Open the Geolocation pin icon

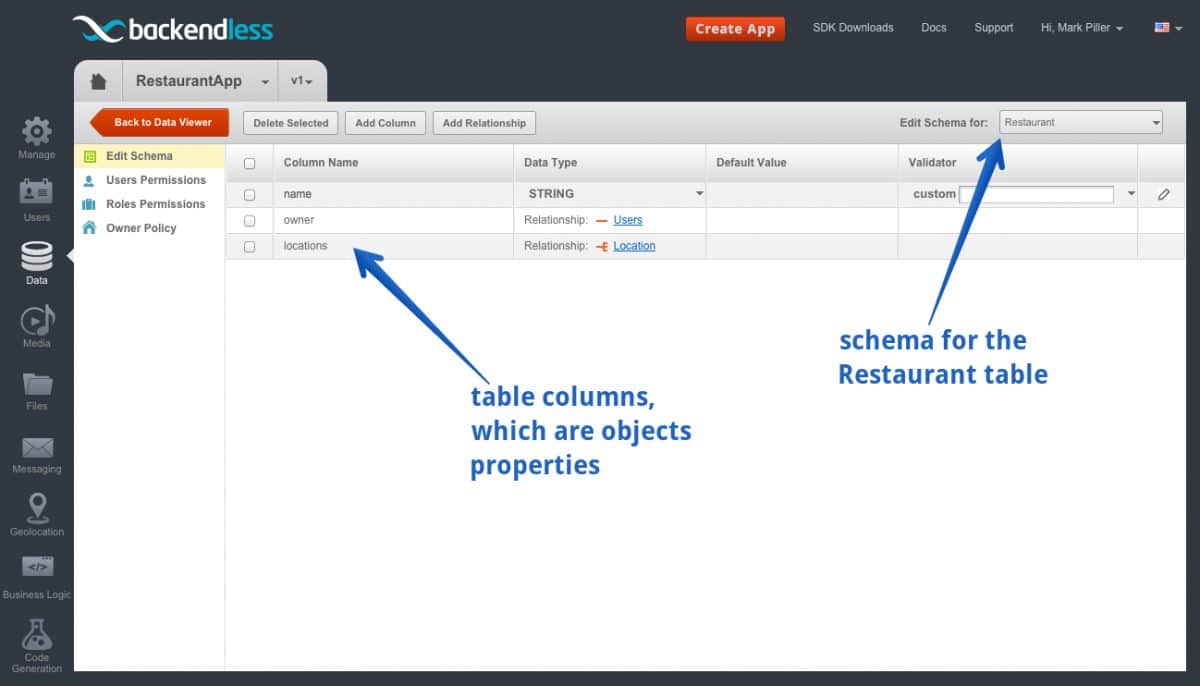click(x=37, y=508)
